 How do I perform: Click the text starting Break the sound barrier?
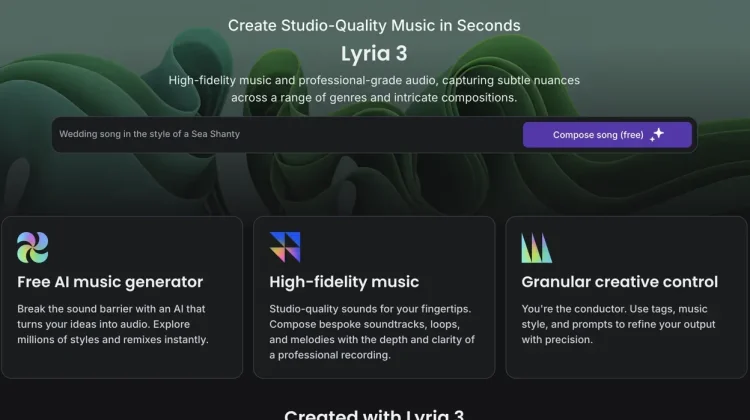pyautogui.click(x=113, y=324)
